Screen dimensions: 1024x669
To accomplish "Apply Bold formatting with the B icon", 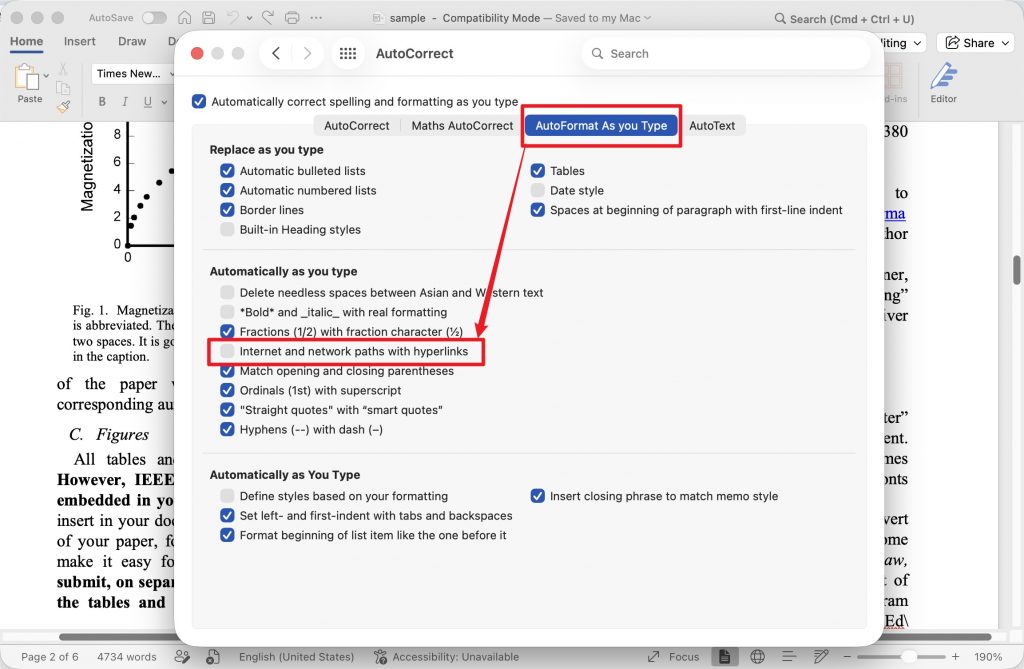I will coord(102,101).
